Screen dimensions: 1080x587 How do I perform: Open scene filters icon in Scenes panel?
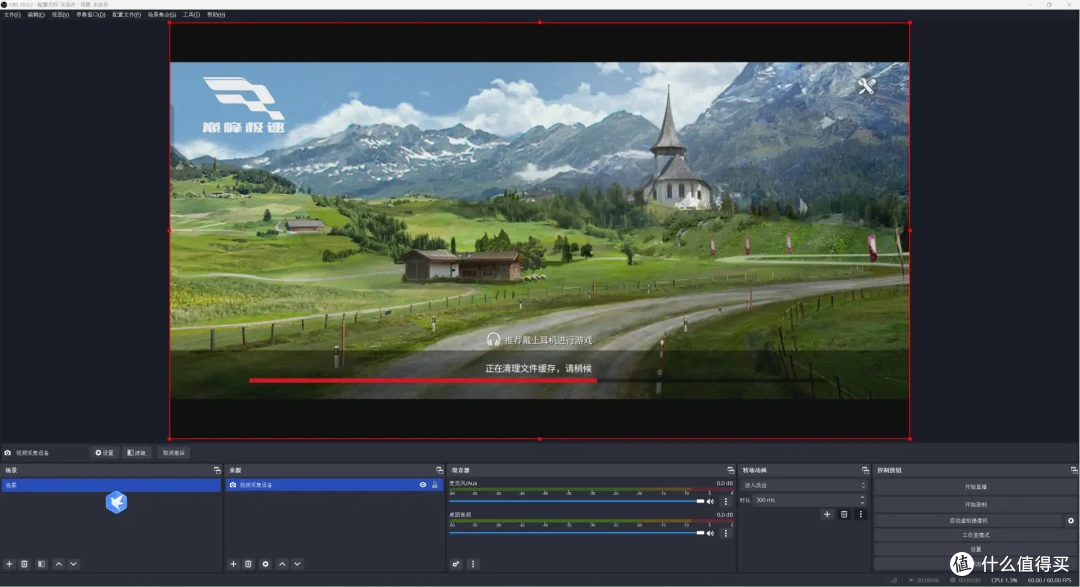coord(41,564)
